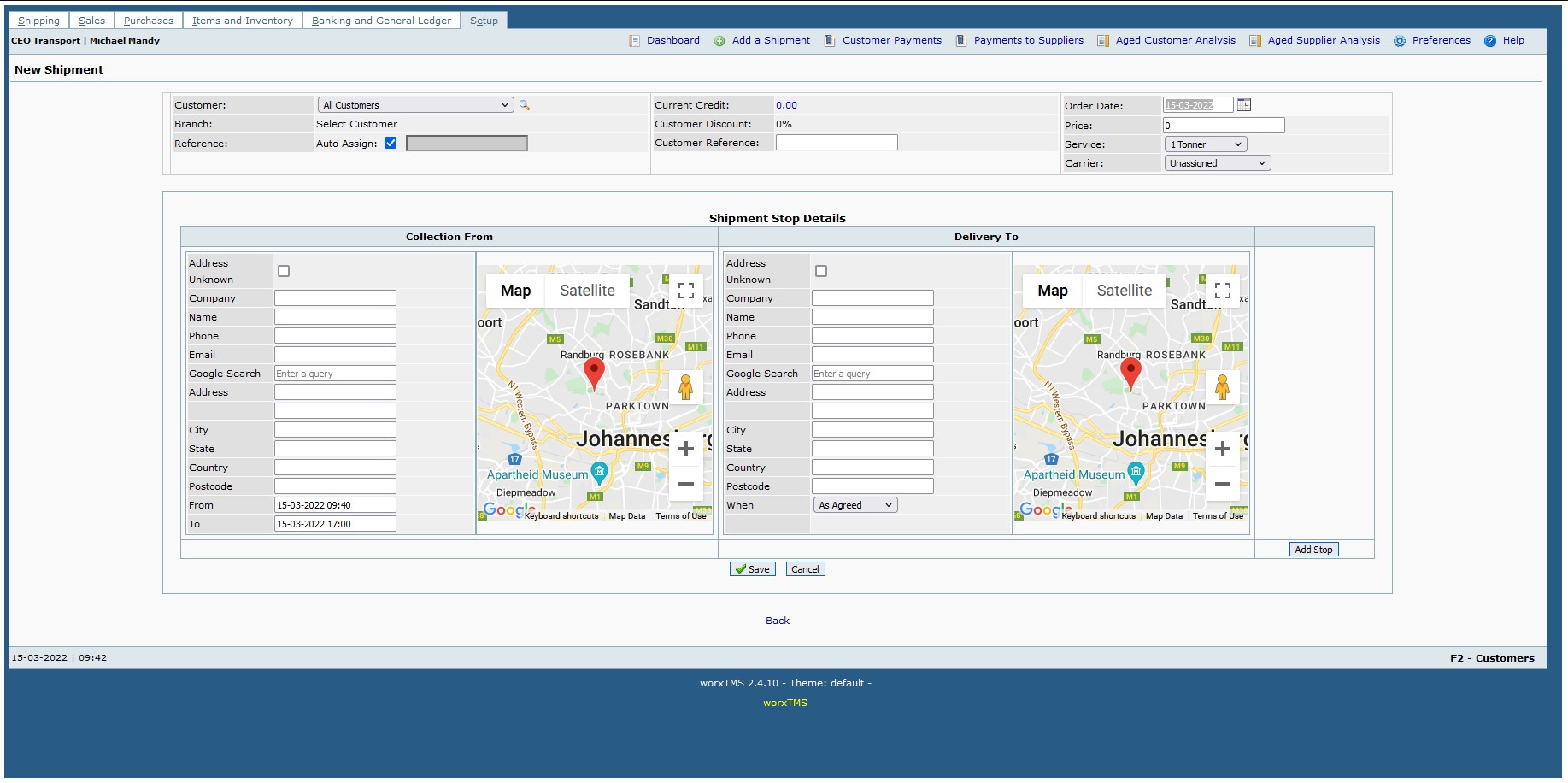1568x783 pixels.
Task: Open the Order Date calendar picker
Action: coord(1244,104)
